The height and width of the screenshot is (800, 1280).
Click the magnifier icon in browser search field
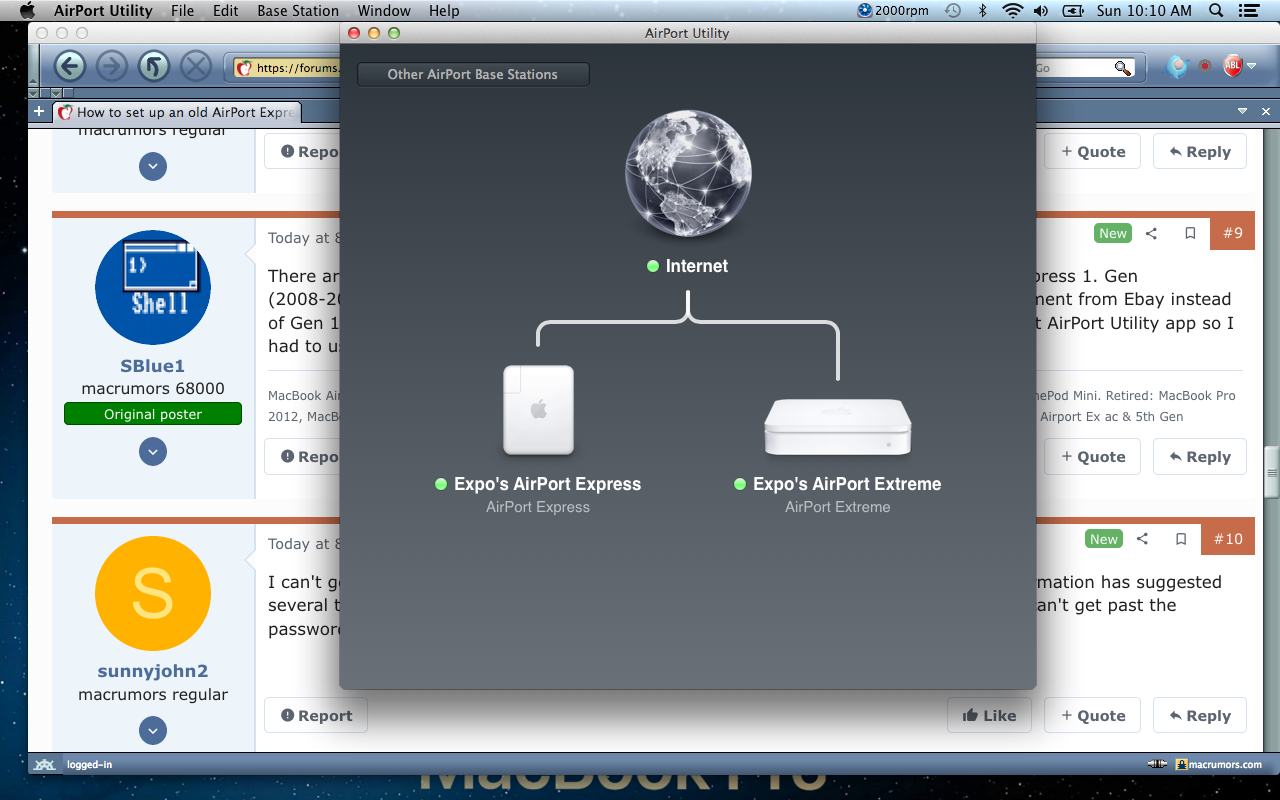pyautogui.click(x=1123, y=68)
